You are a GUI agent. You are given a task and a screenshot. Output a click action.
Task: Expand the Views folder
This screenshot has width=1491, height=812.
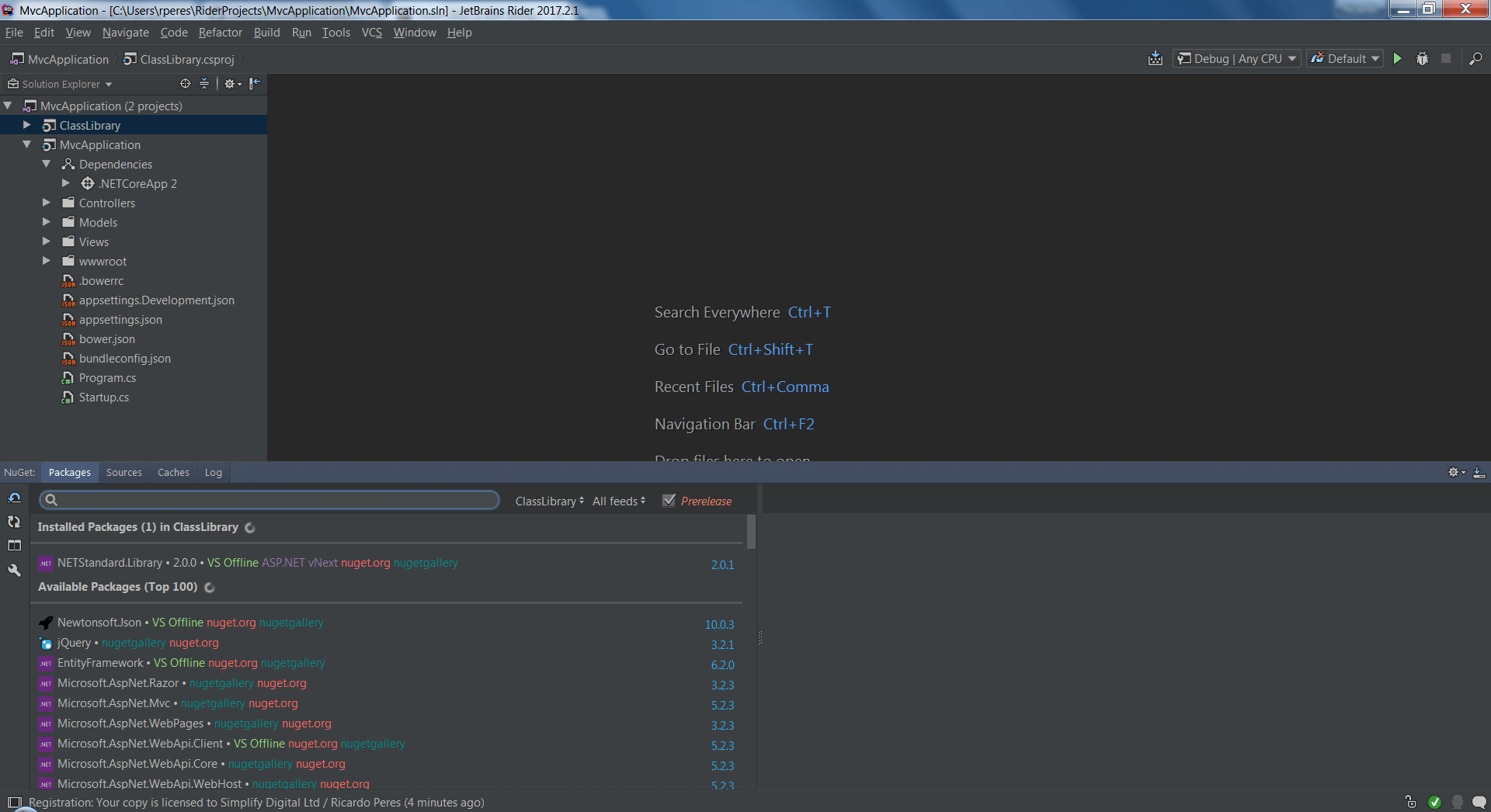tap(47, 241)
